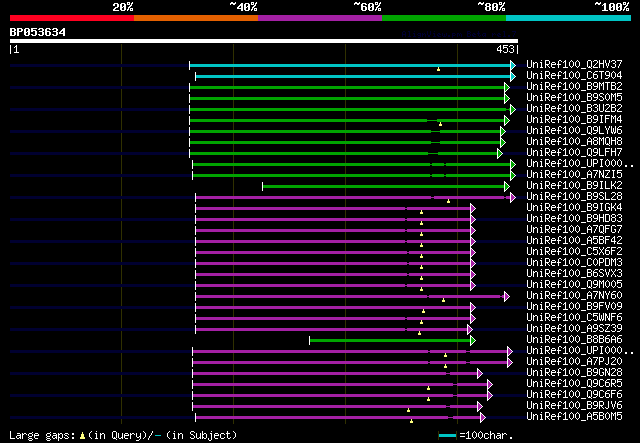Viewport: 640px width, 443px height.
Task: Click the yellow gap marker on the B9FV09 row
Action: 423,312
